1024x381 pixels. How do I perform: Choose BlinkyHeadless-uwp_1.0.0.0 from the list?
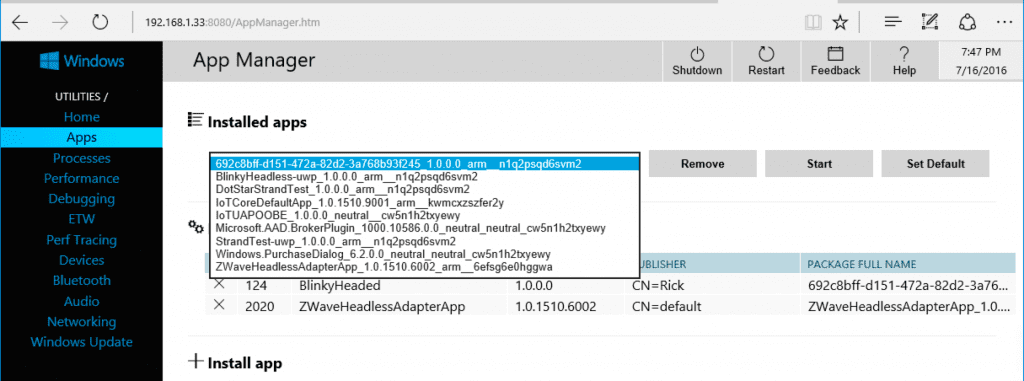(424, 176)
